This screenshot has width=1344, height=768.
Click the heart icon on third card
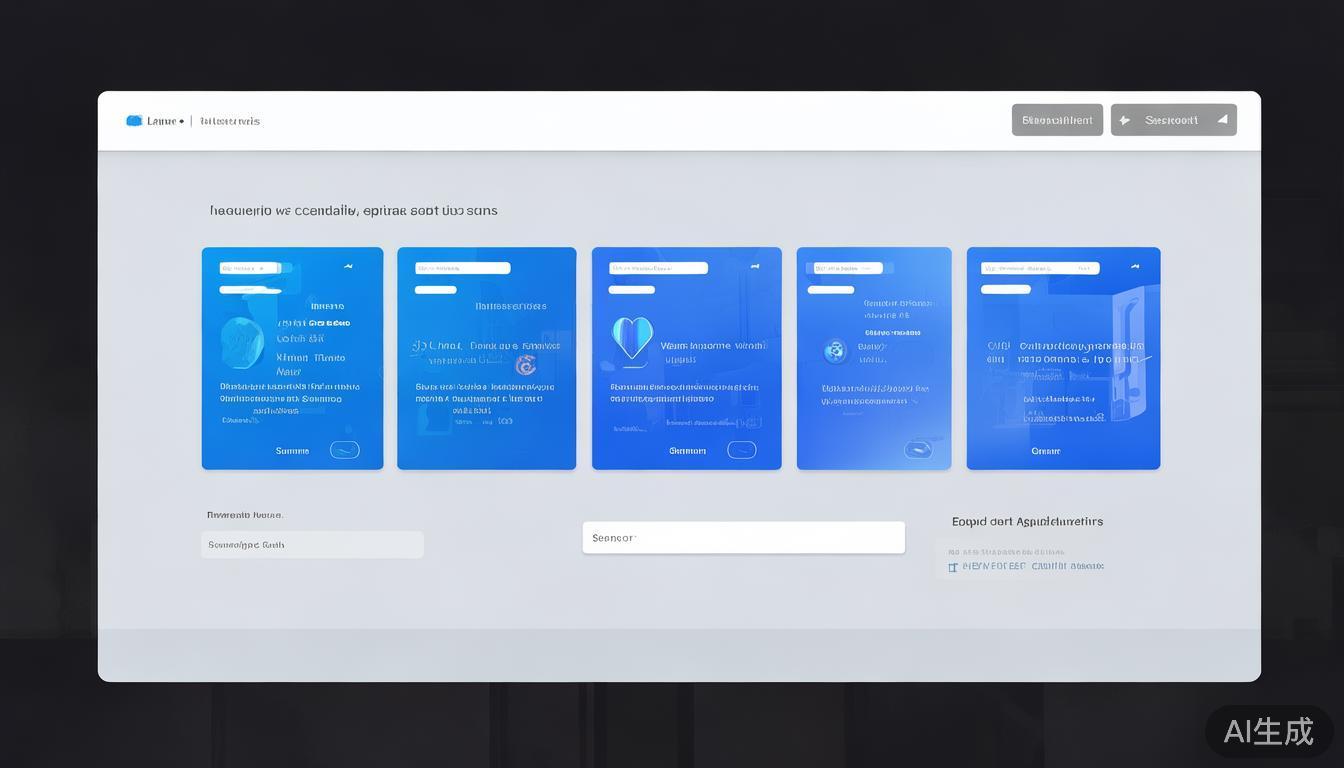tap(632, 337)
